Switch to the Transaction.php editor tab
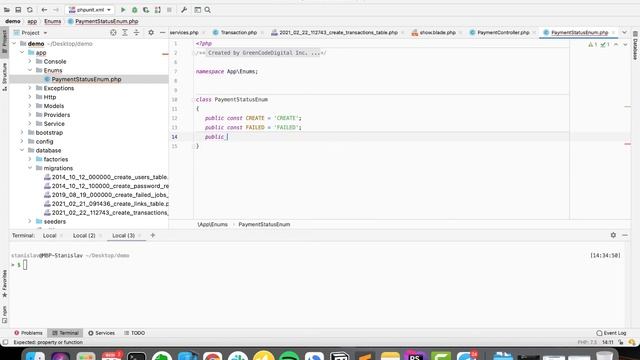 pyautogui.click(x=238, y=32)
